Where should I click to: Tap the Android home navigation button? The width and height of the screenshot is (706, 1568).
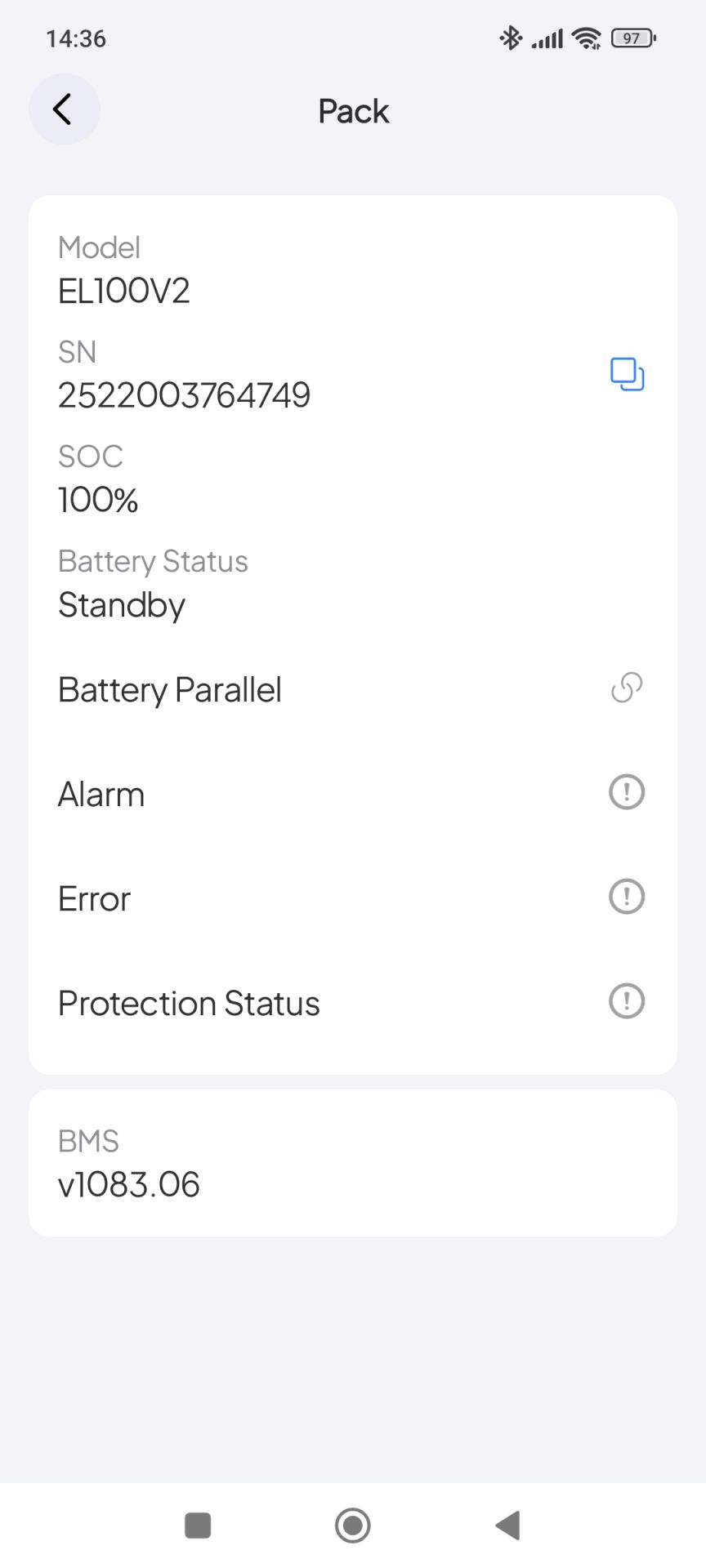pos(353,1525)
